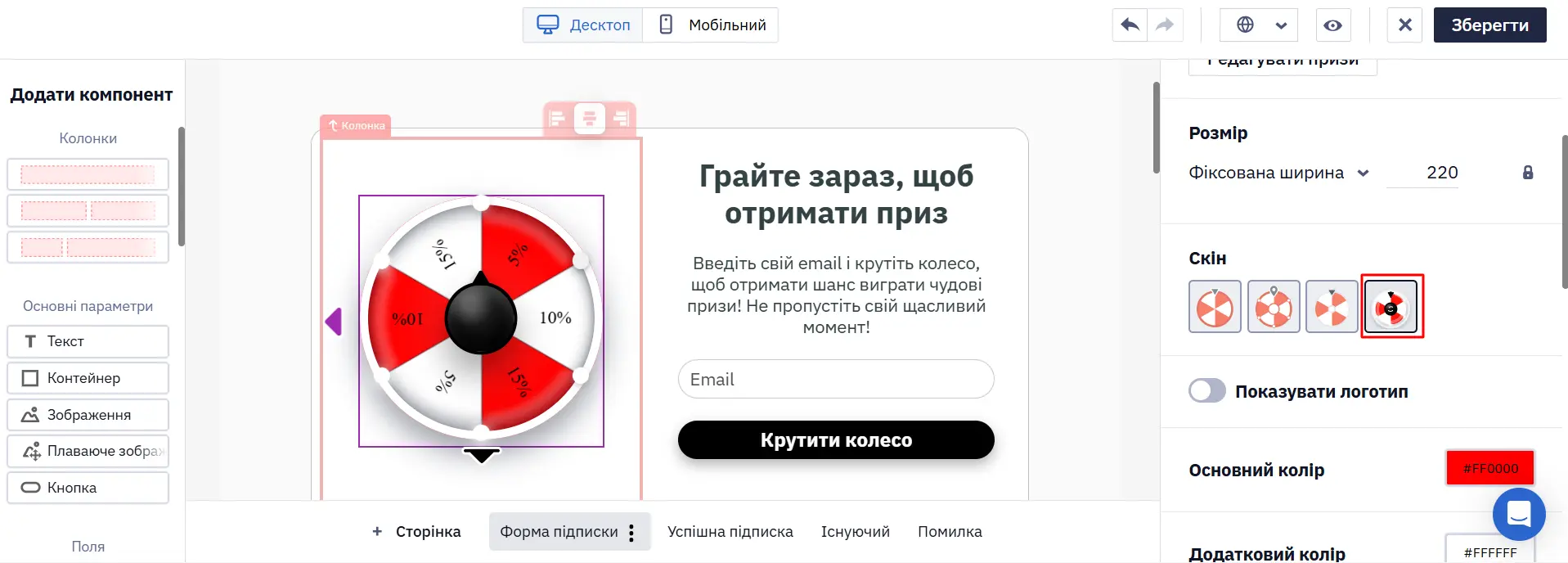This screenshot has width=1568, height=563.
Task: Align column content left icon
Action: (x=558, y=119)
